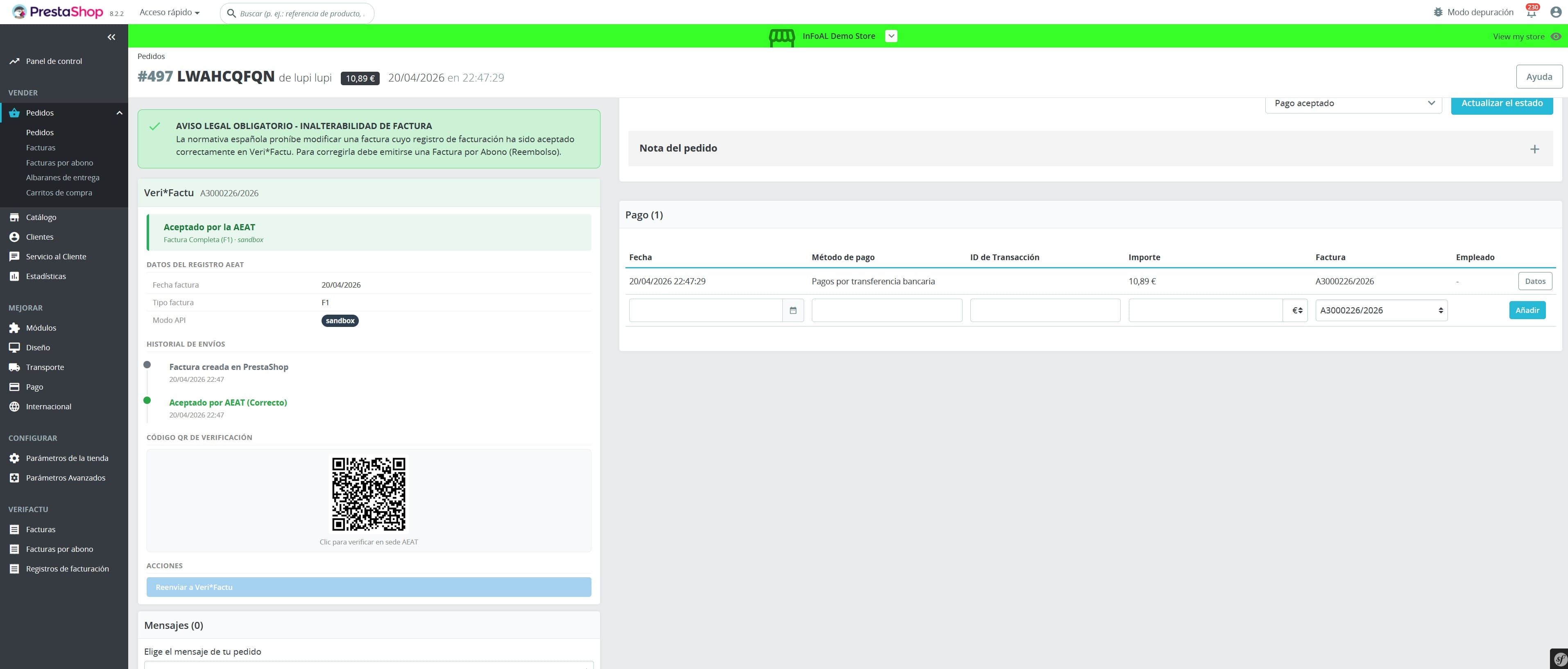
Task: Expand the InFoAL Demo Store selector chevron
Action: (x=891, y=36)
